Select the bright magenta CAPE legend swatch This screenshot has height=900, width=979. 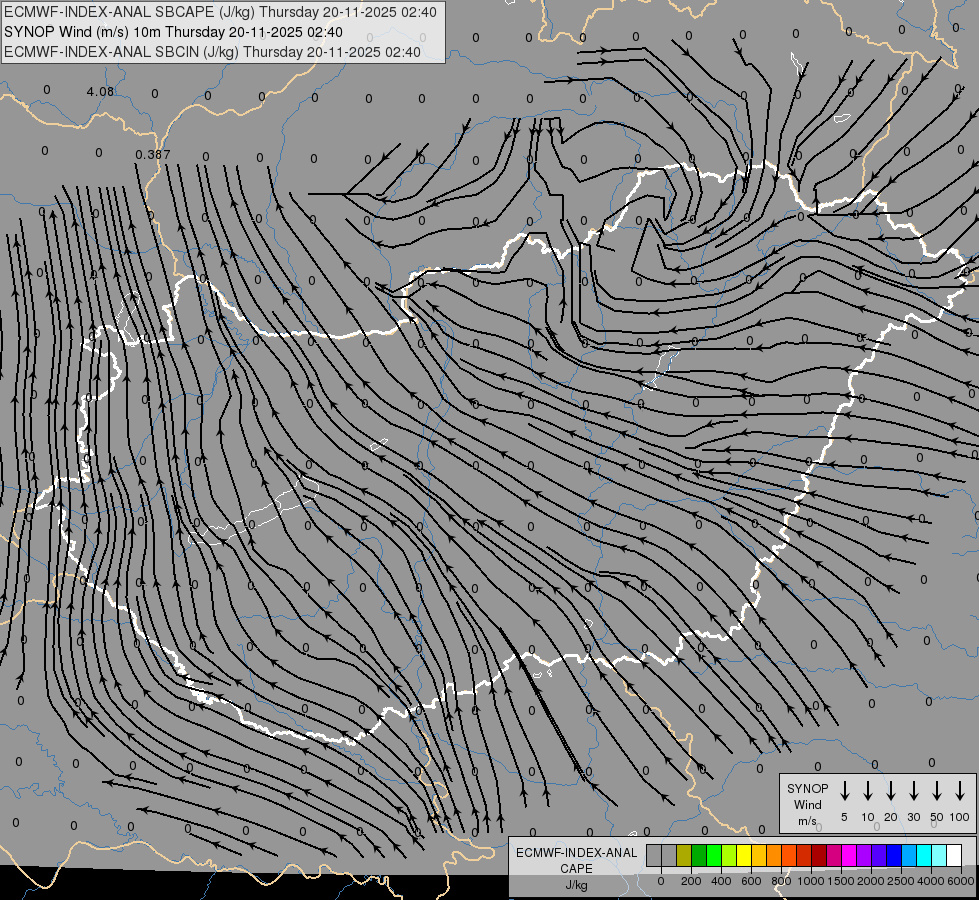click(x=849, y=855)
